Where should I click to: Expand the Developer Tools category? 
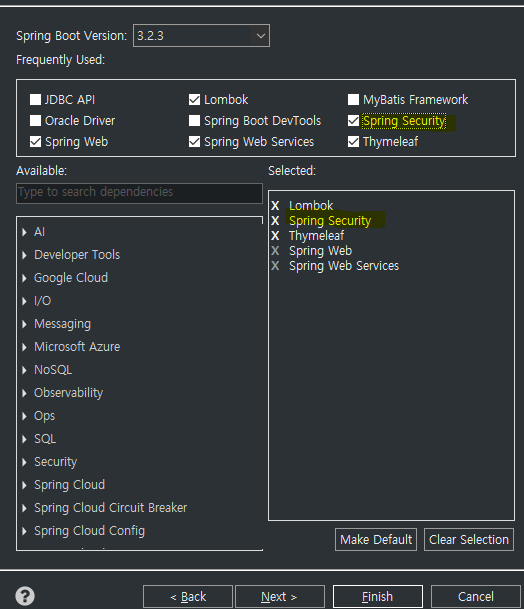click(24, 255)
